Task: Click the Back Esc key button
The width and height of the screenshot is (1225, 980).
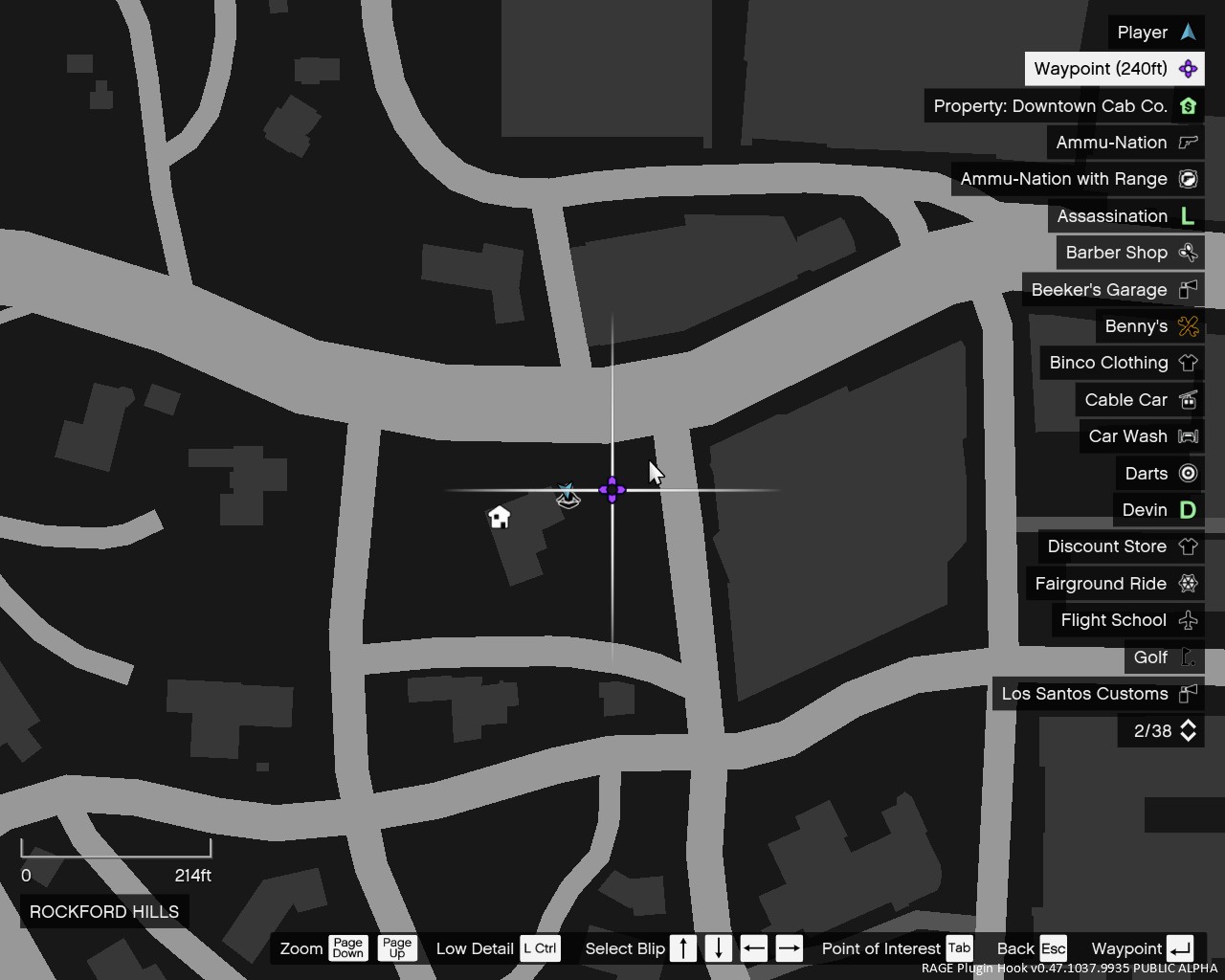Action: [1053, 948]
